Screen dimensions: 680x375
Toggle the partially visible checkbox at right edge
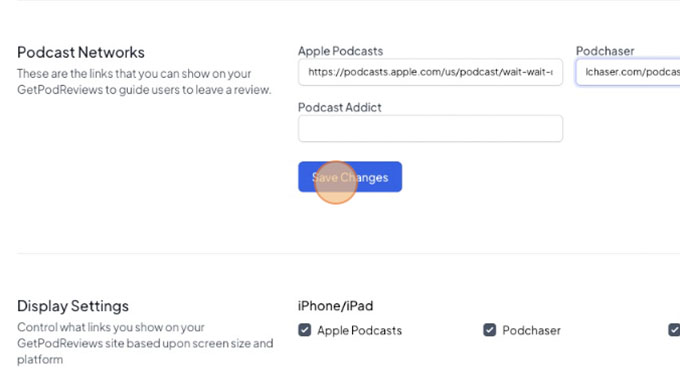click(x=674, y=330)
